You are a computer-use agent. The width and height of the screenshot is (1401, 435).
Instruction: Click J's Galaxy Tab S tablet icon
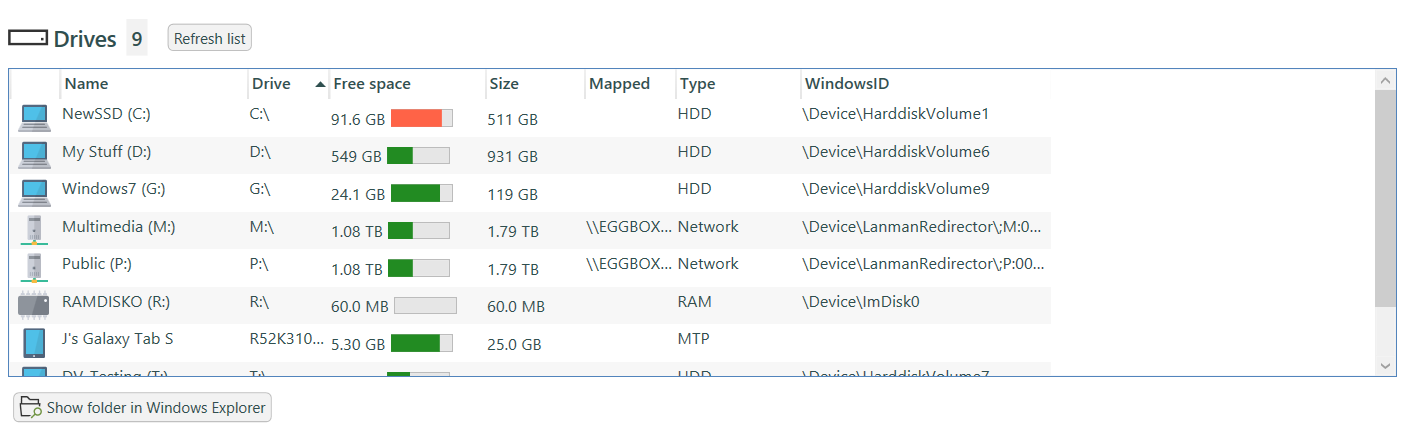[x=34, y=342]
